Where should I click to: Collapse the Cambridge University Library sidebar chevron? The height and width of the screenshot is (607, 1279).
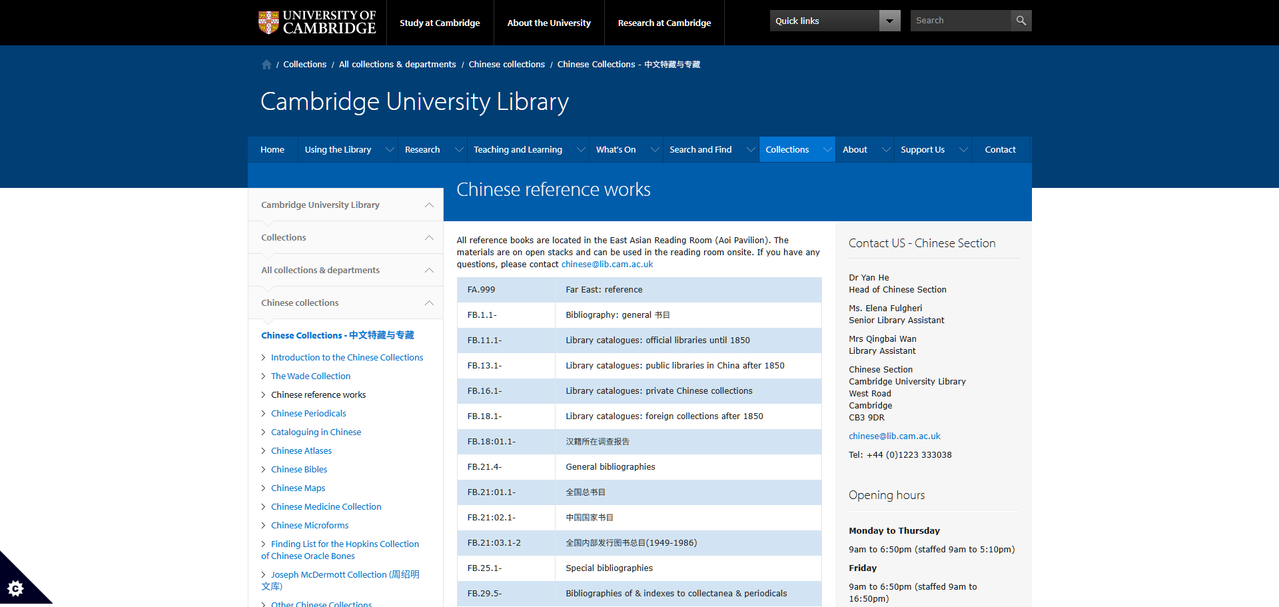click(x=429, y=205)
